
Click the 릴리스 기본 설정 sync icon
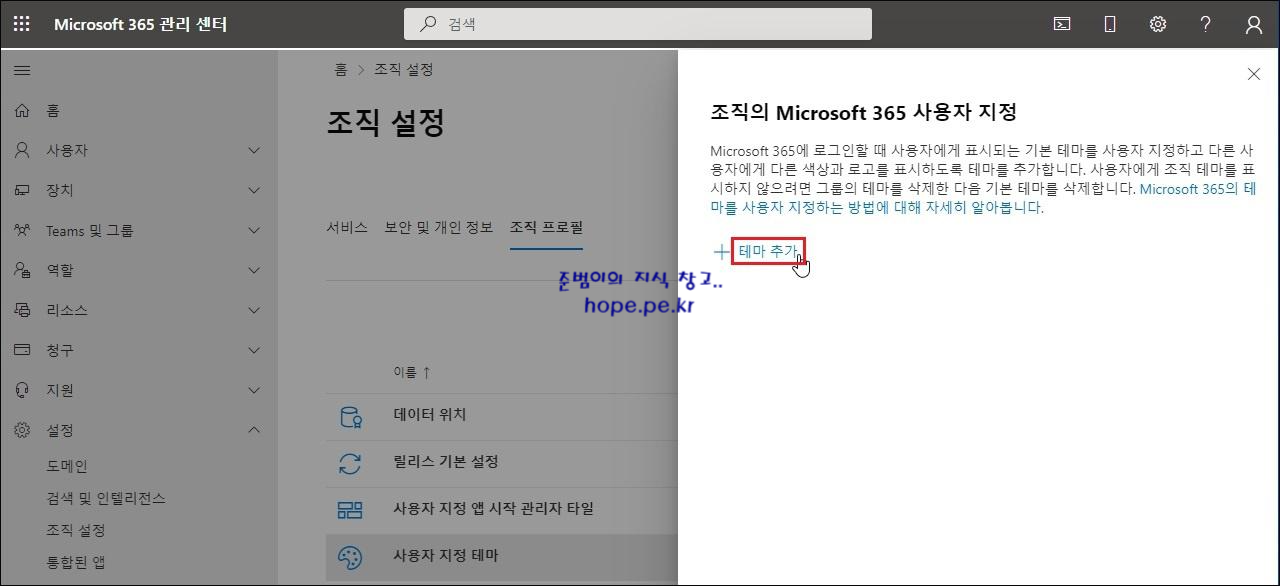click(x=350, y=463)
